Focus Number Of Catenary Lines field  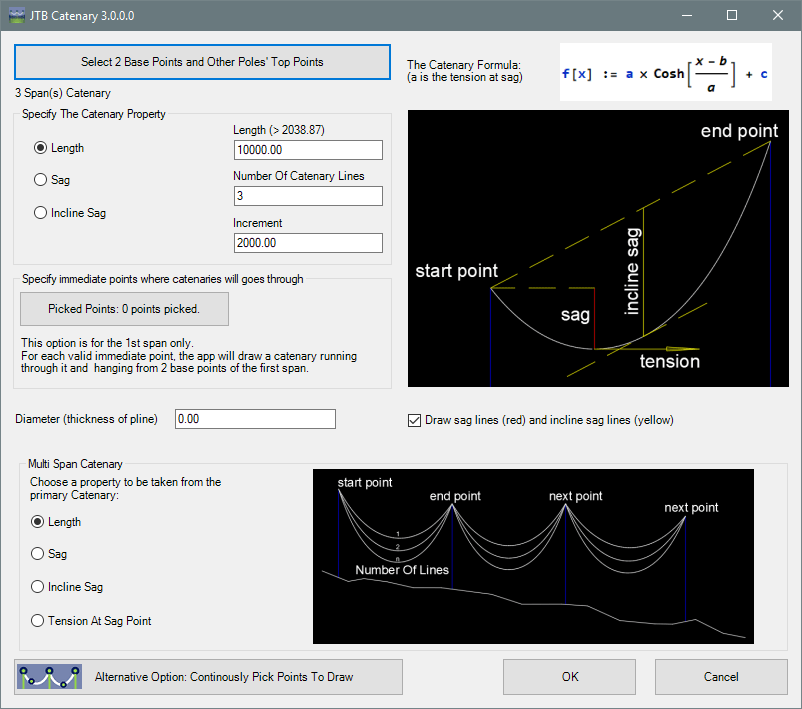coord(308,196)
